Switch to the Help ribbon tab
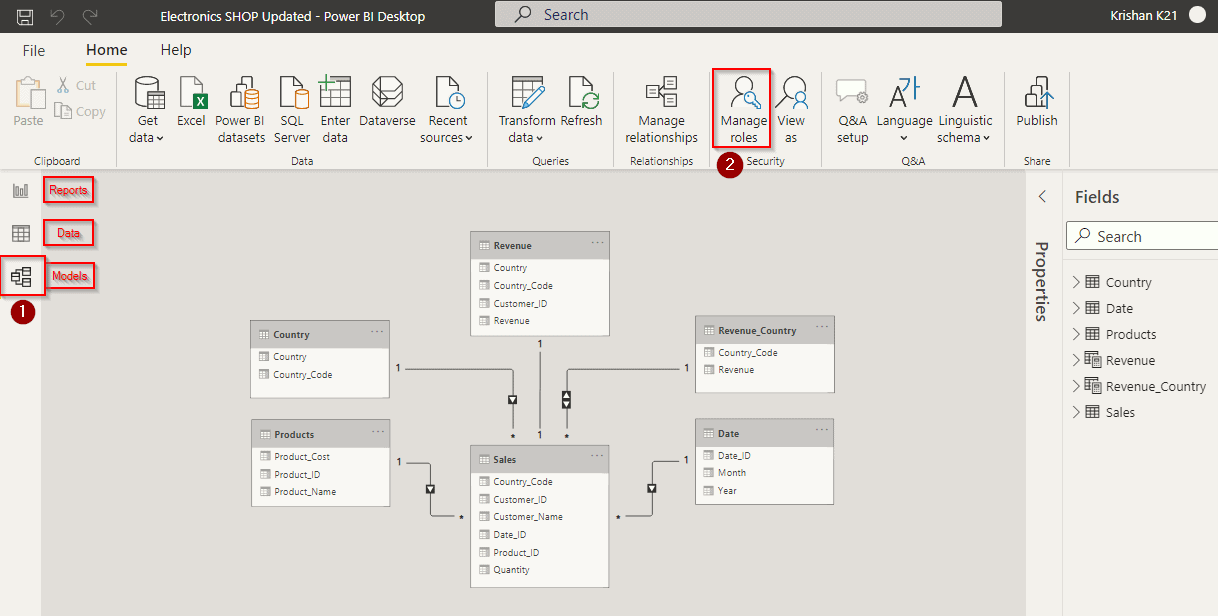Viewport: 1218px width, 616px height. tap(176, 49)
